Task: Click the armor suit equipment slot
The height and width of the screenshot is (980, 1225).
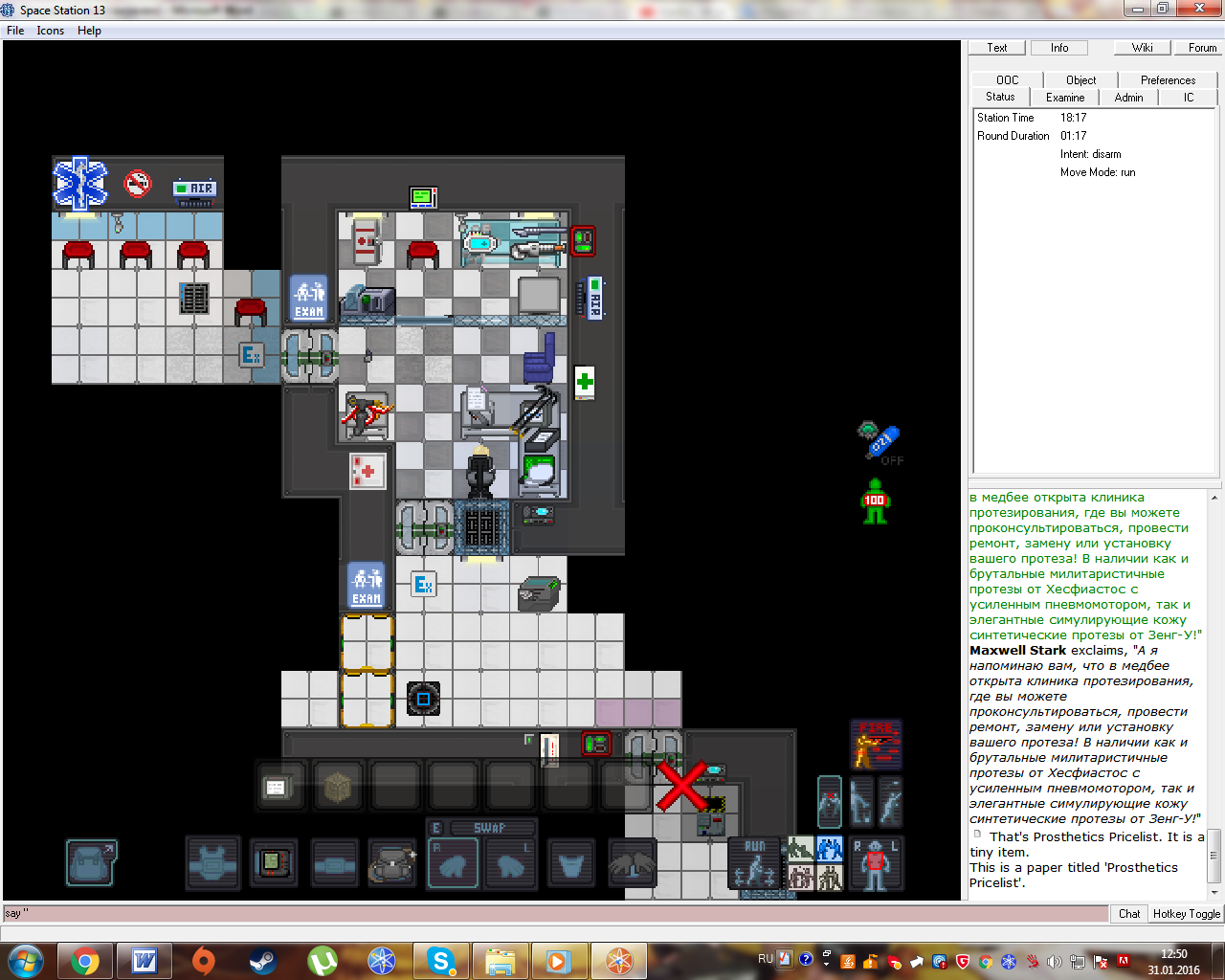Action: click(x=212, y=862)
